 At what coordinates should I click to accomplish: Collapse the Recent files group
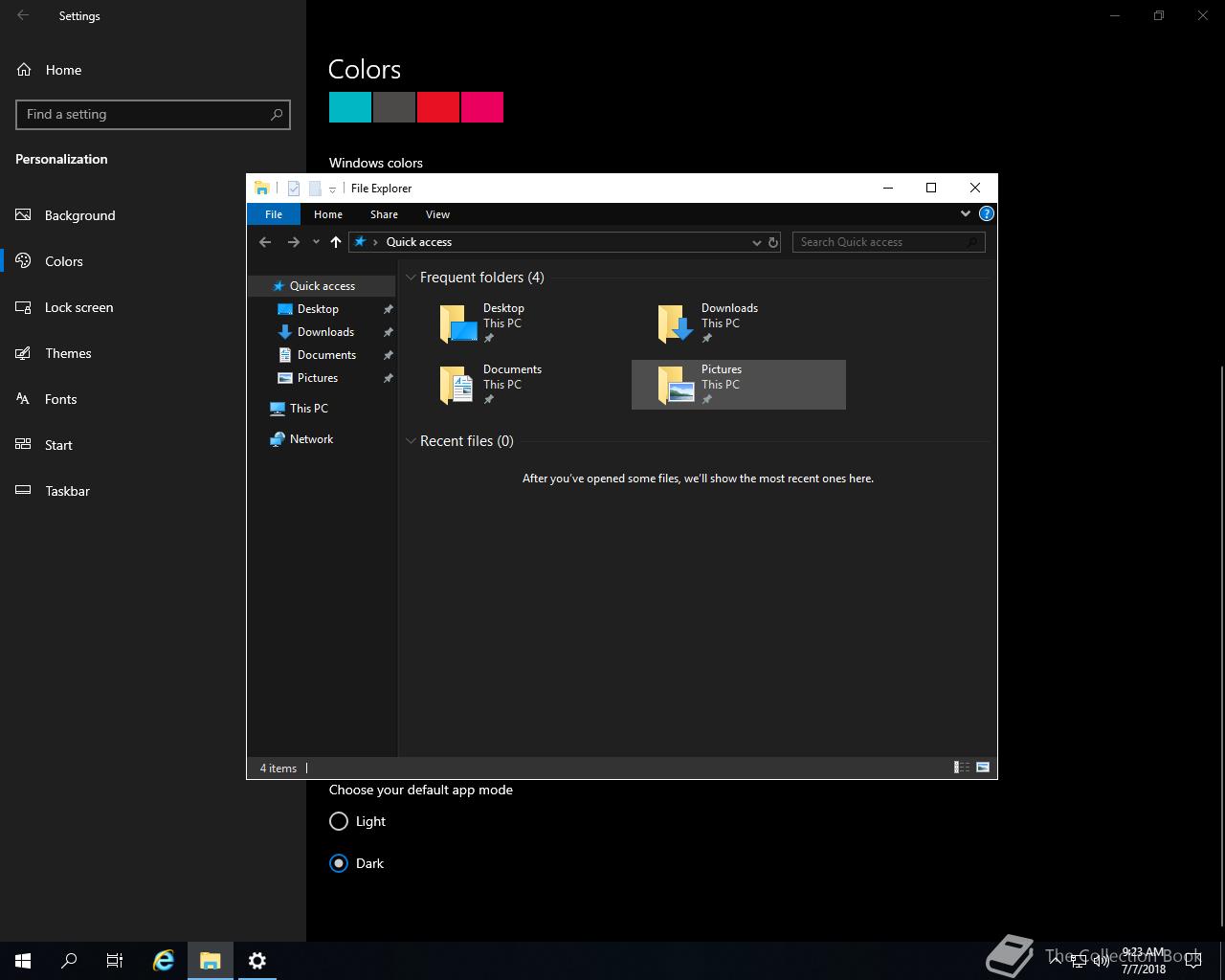coord(412,441)
